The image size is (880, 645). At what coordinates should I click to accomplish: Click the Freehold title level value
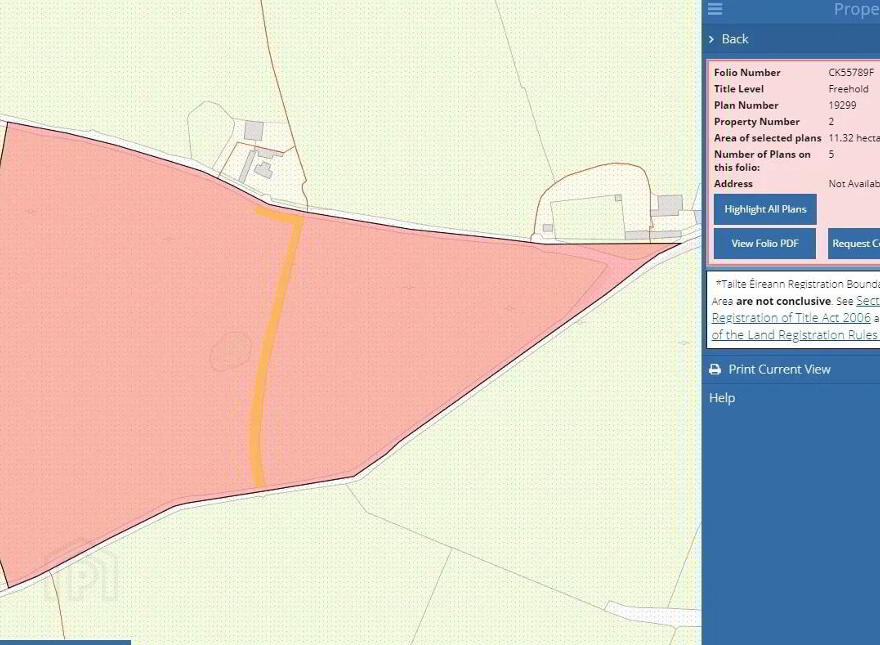pos(848,89)
